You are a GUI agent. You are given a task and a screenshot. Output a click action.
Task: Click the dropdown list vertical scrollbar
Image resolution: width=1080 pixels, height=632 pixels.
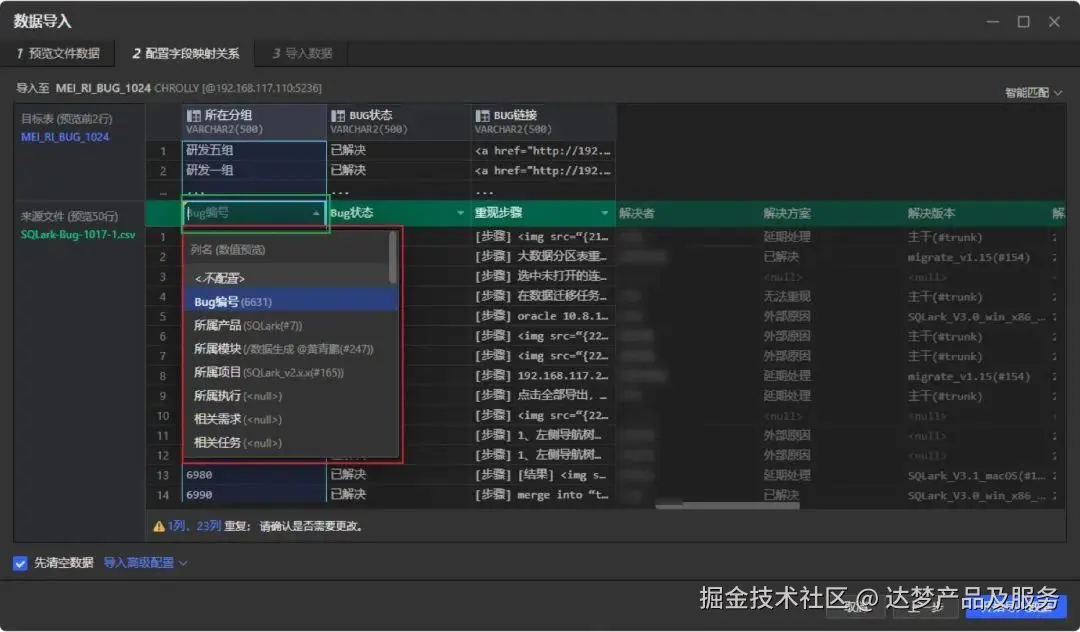[x=393, y=257]
